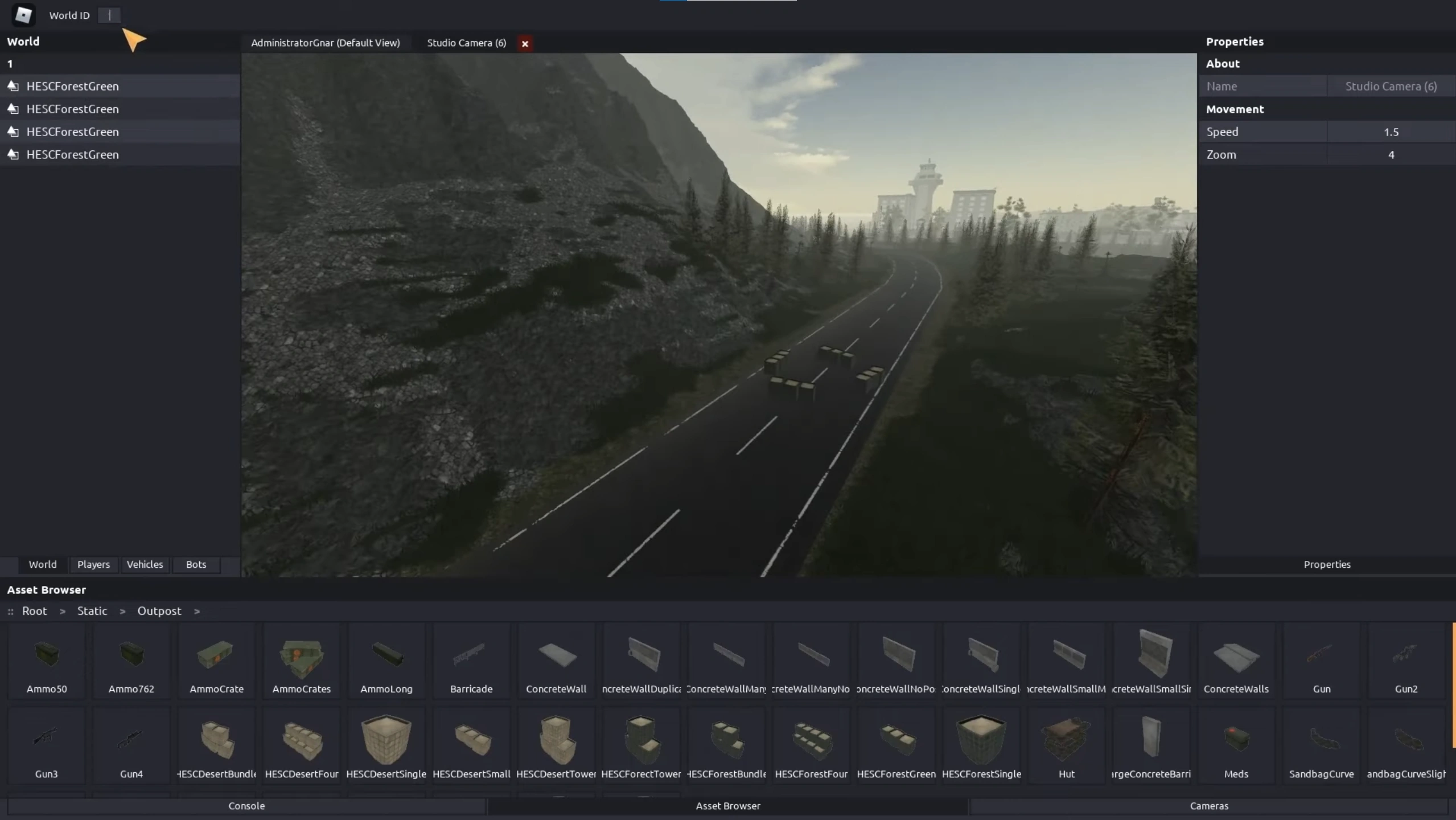1456x820 pixels.
Task: Select the Hut asset icon
Action: coord(1066,738)
